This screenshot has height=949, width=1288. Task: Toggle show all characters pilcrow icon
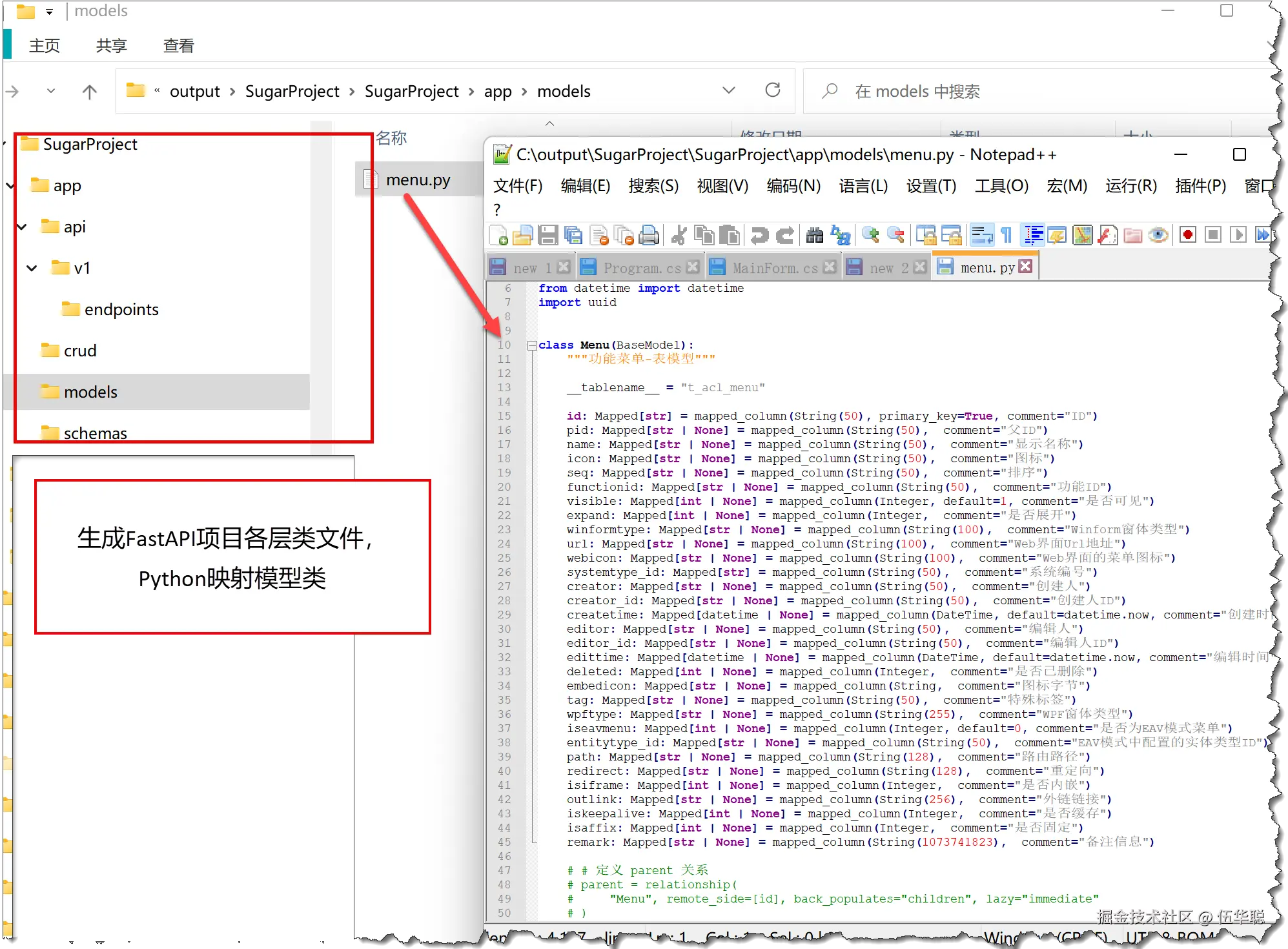[1006, 236]
